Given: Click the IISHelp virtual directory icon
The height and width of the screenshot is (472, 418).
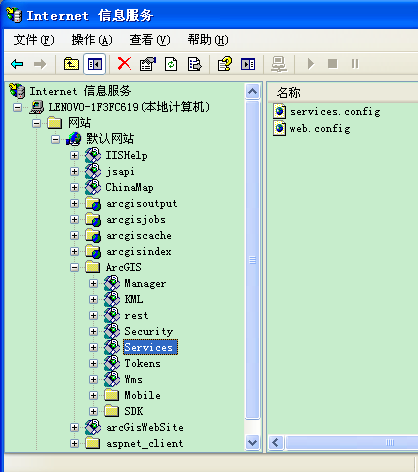Looking at the screenshot, I should click(93, 155).
